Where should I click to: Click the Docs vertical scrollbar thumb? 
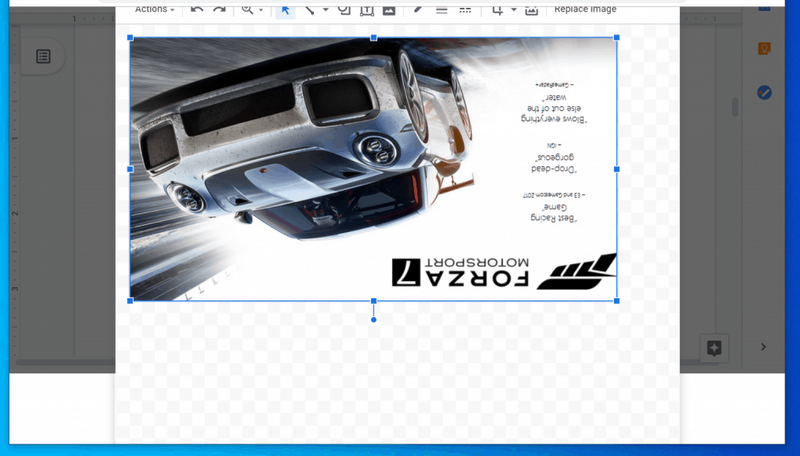(735, 107)
